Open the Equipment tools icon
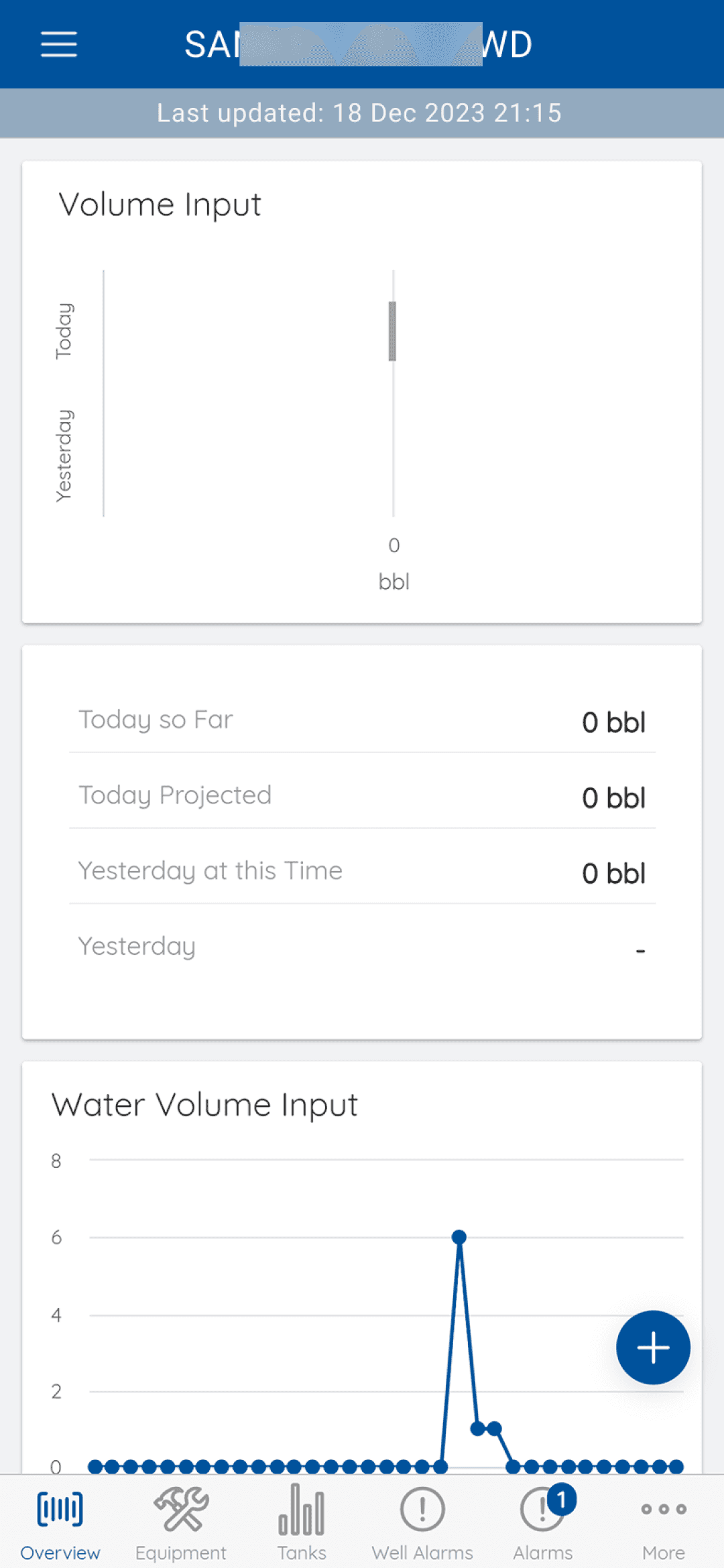 [x=181, y=1509]
